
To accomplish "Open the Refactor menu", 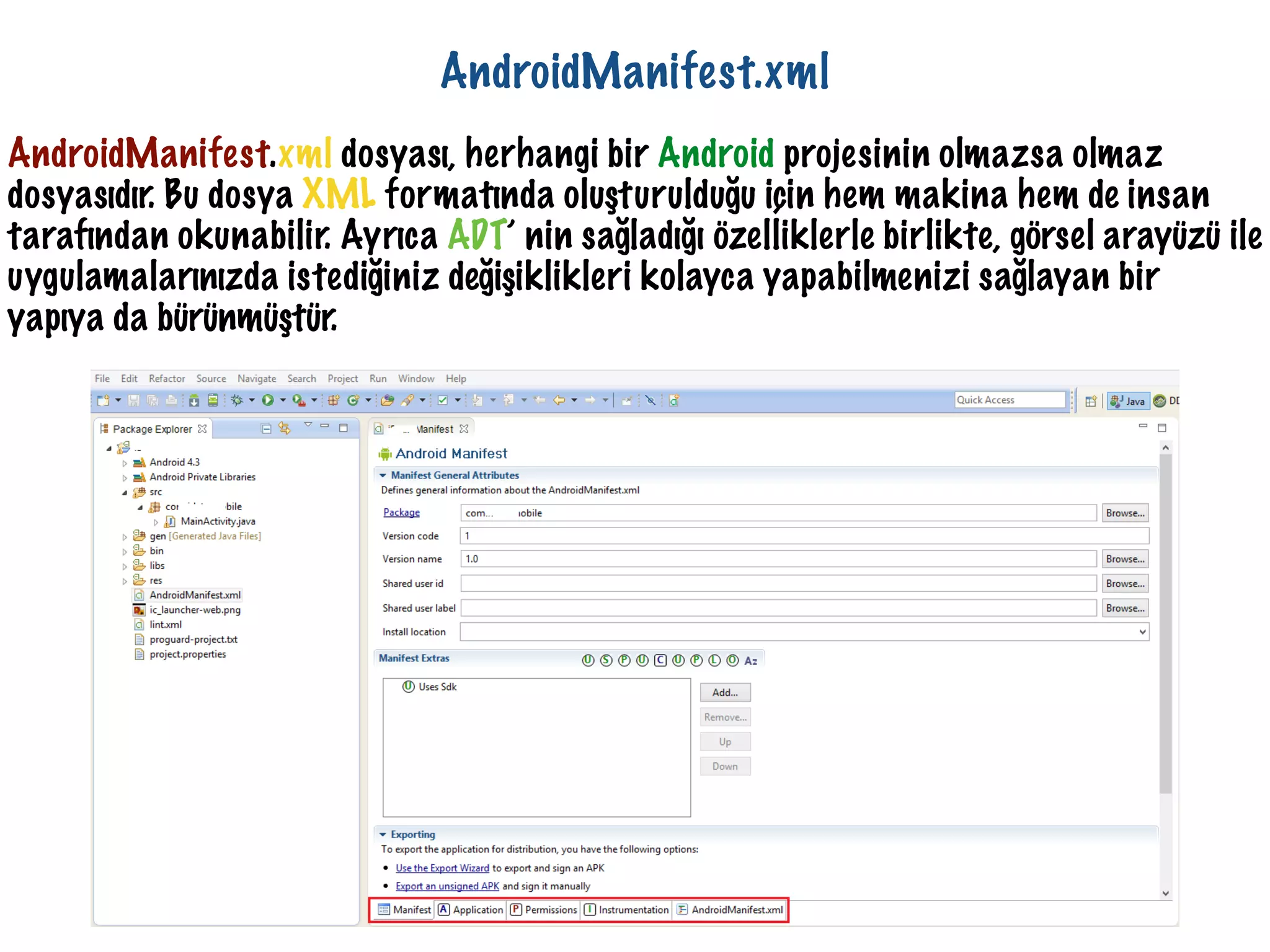I will 167,379.
